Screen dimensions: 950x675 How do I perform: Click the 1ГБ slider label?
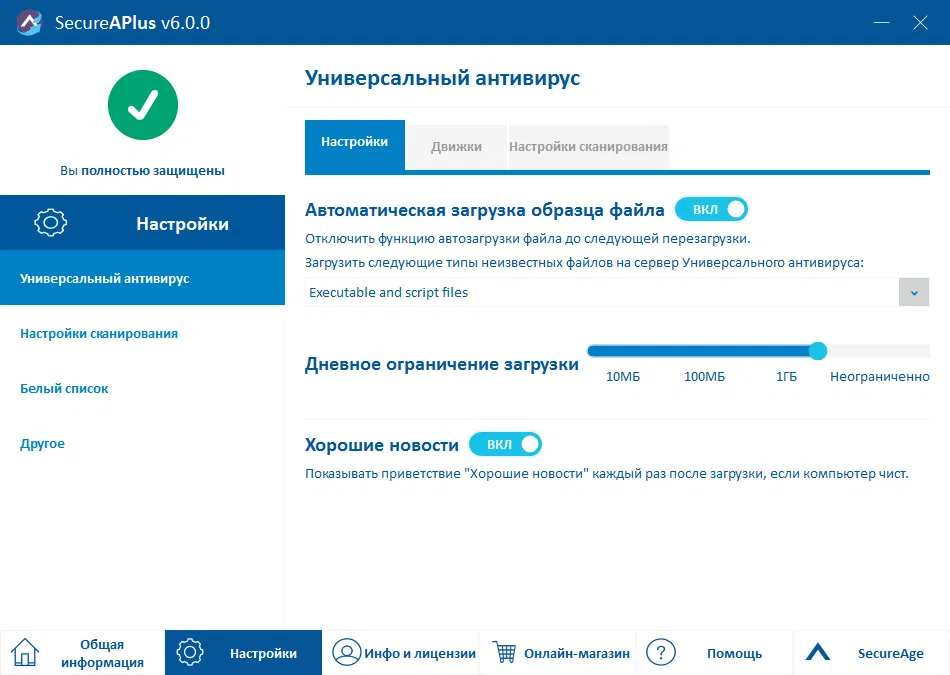pos(786,376)
